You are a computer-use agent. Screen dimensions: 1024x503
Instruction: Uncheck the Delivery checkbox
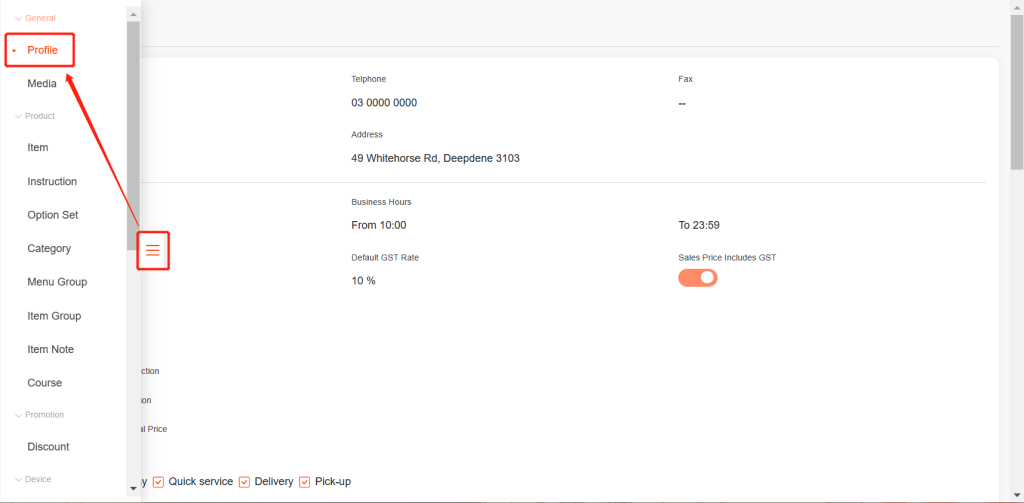(244, 482)
